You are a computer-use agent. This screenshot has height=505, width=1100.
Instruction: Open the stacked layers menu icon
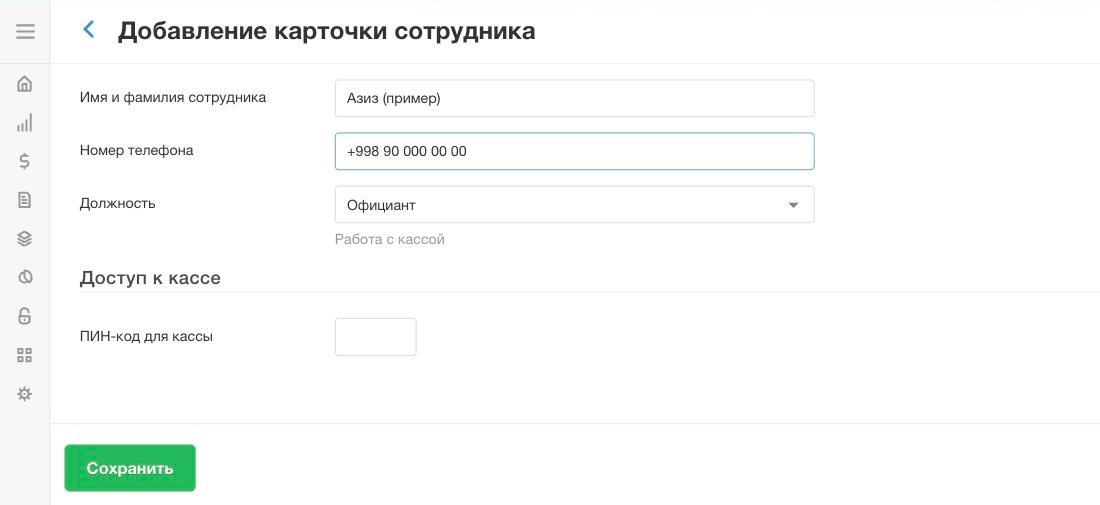point(25,238)
